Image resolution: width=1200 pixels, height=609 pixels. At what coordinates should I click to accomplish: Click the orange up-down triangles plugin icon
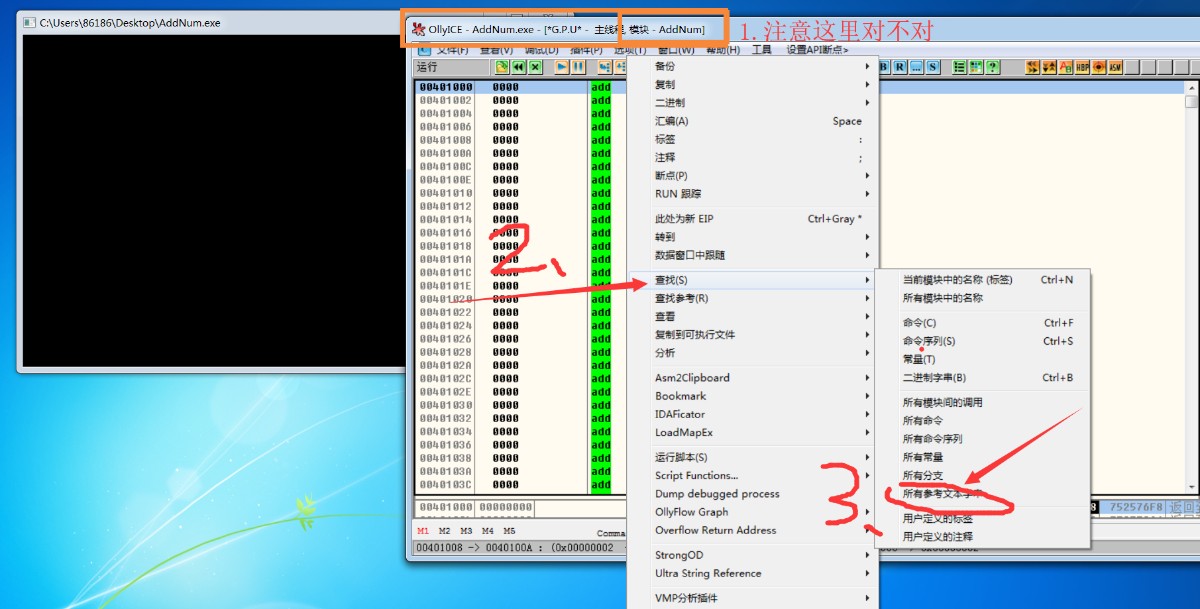(x=1050, y=67)
